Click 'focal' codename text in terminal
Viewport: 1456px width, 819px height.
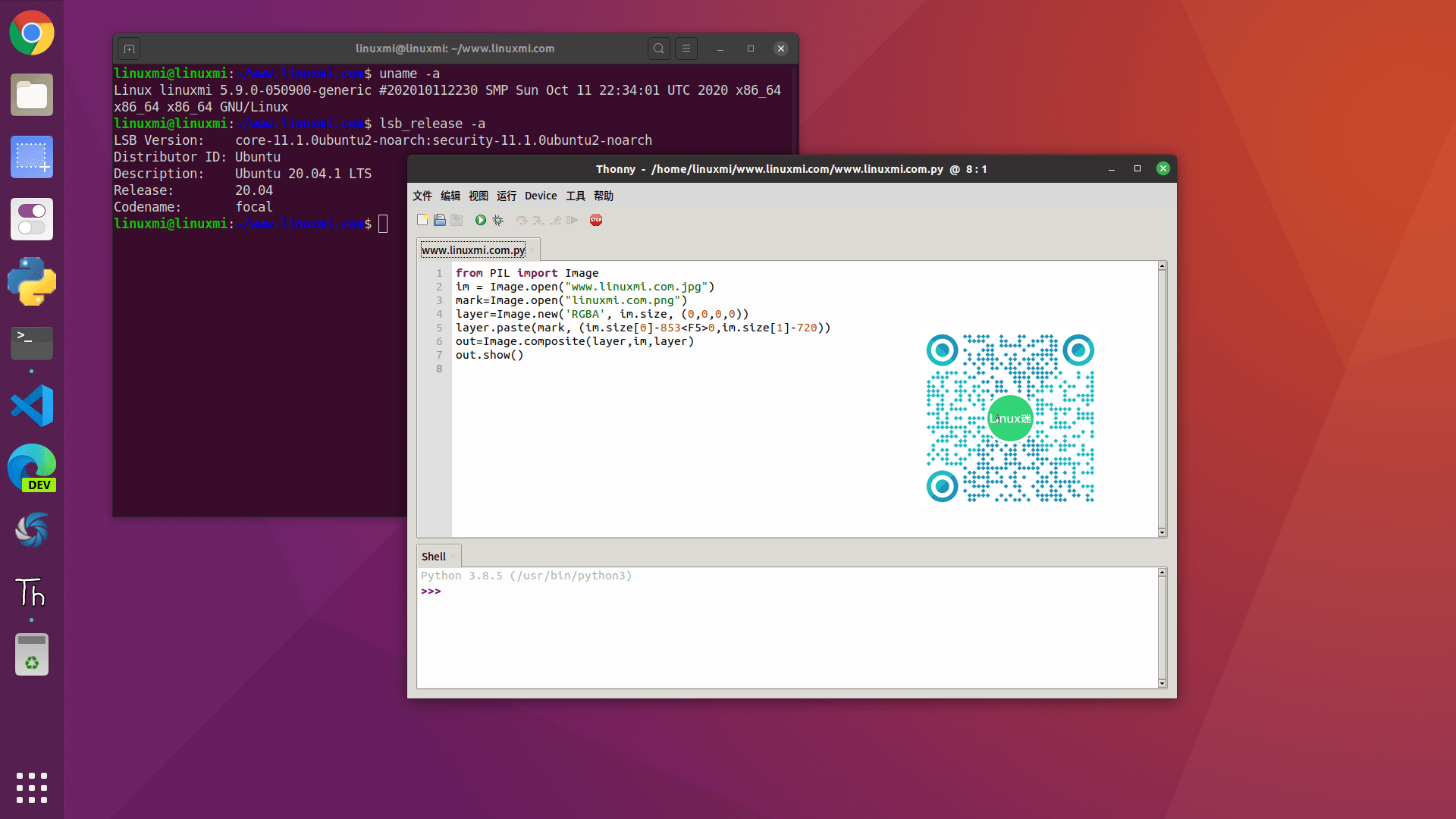pyautogui.click(x=254, y=207)
